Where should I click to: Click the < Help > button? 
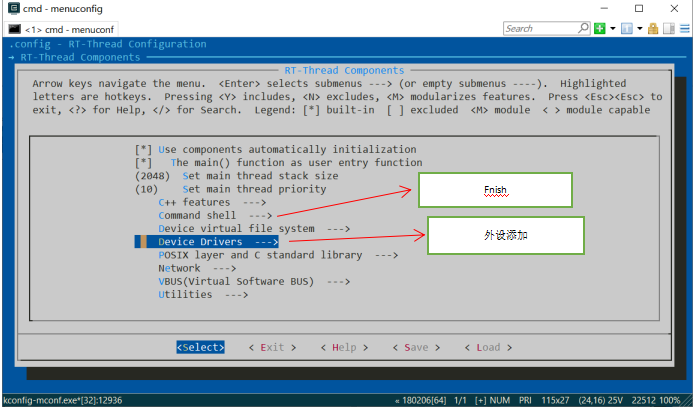[x=344, y=348]
